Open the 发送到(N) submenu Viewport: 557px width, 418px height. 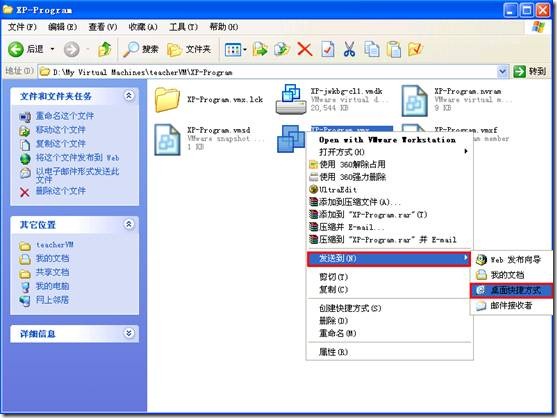(x=389, y=259)
